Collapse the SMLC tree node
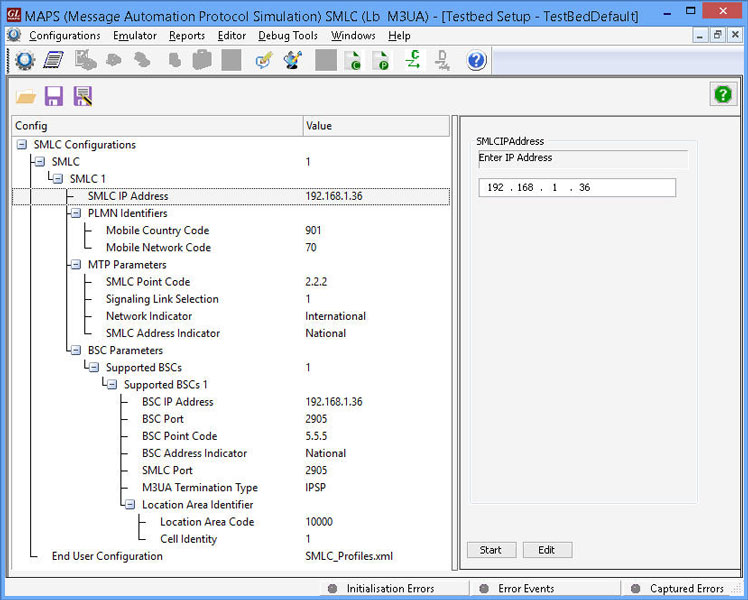Viewport: 748px width, 600px height. point(40,162)
